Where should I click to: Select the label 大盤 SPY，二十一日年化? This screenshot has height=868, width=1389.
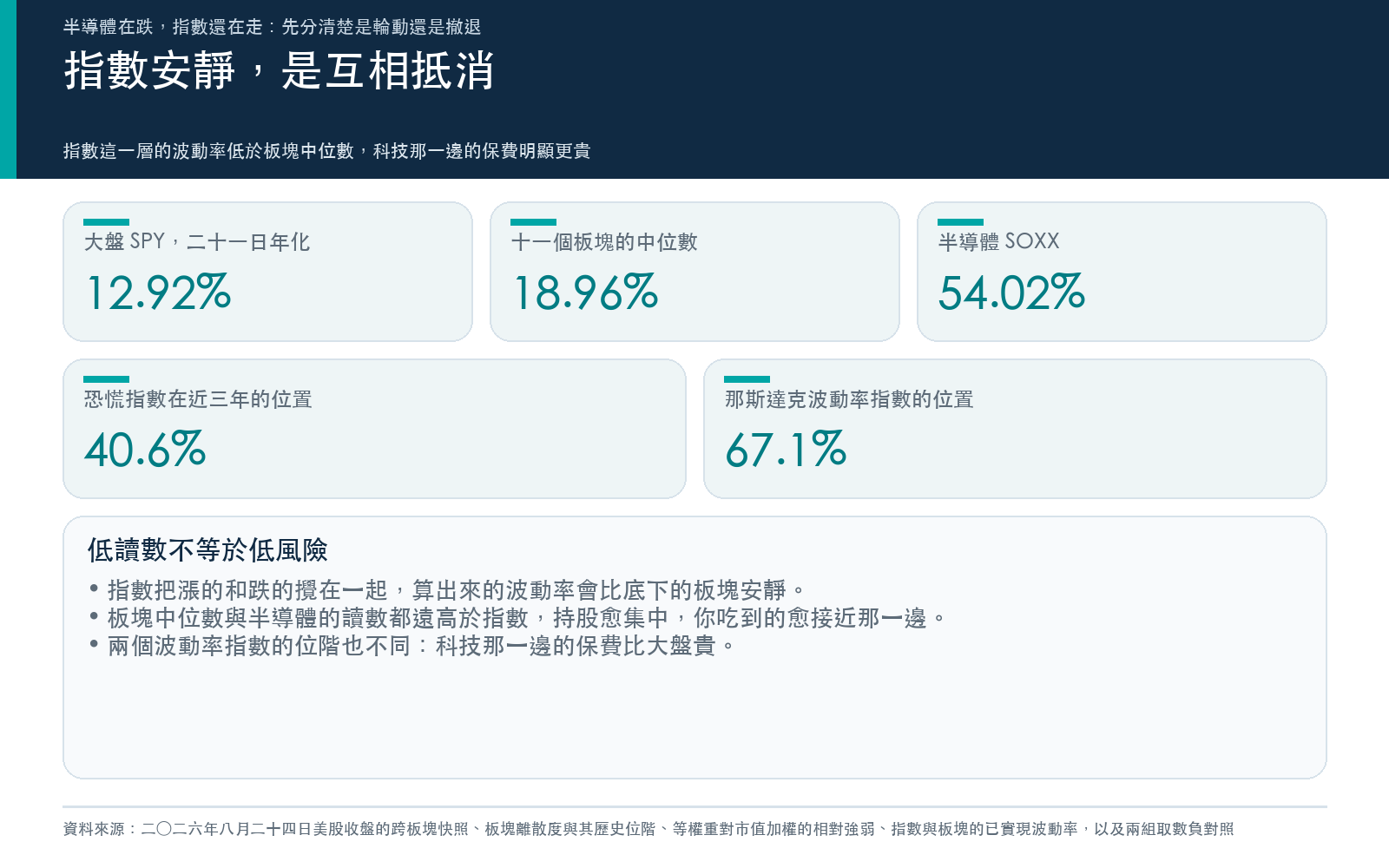pos(197,241)
